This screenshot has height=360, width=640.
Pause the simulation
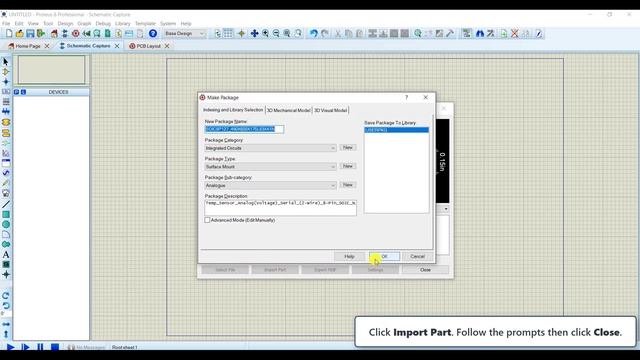click(40, 347)
